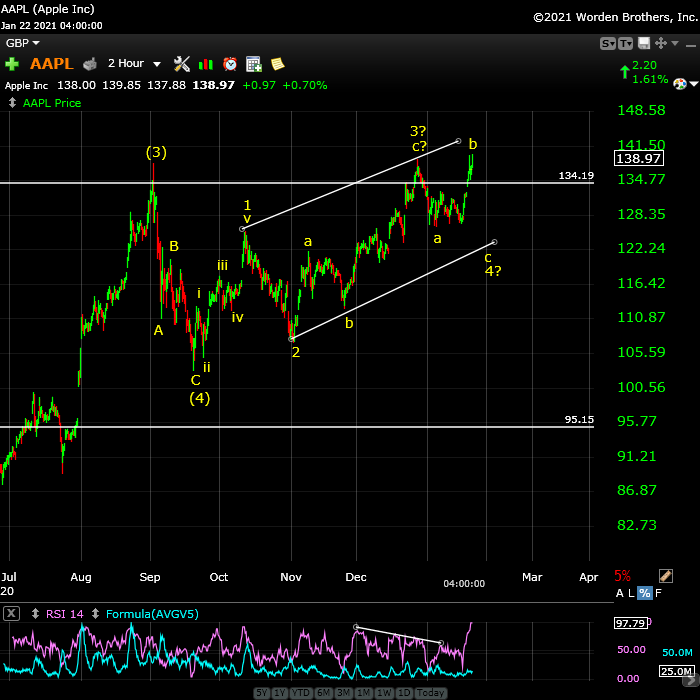Open the S dropdown button

(608, 43)
